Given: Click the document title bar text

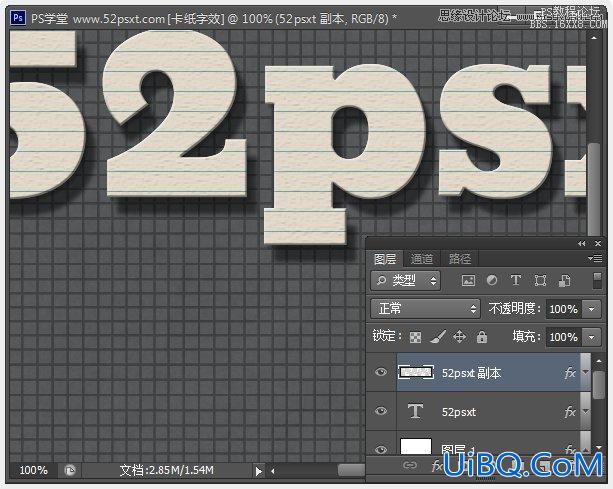Looking at the screenshot, I should pyautogui.click(x=213, y=18).
